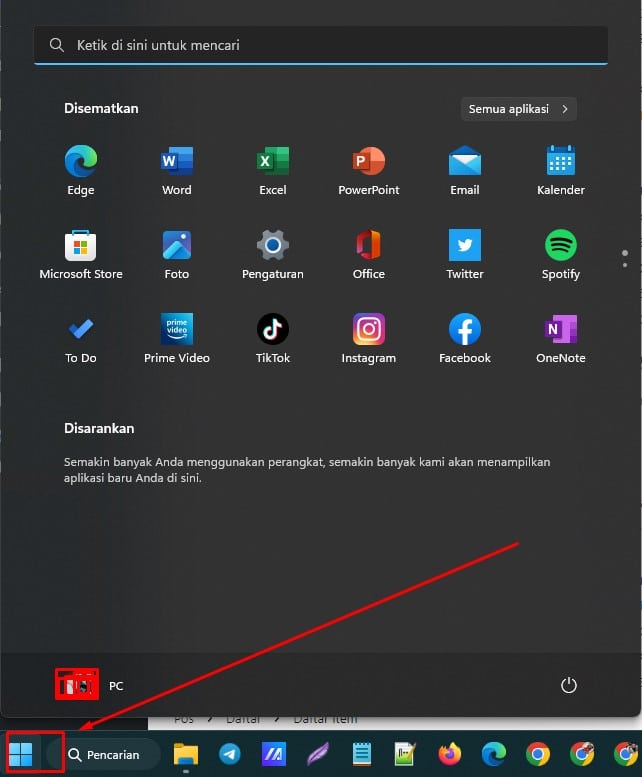642x777 pixels.
Task: Launch Instagram
Action: tap(369, 338)
